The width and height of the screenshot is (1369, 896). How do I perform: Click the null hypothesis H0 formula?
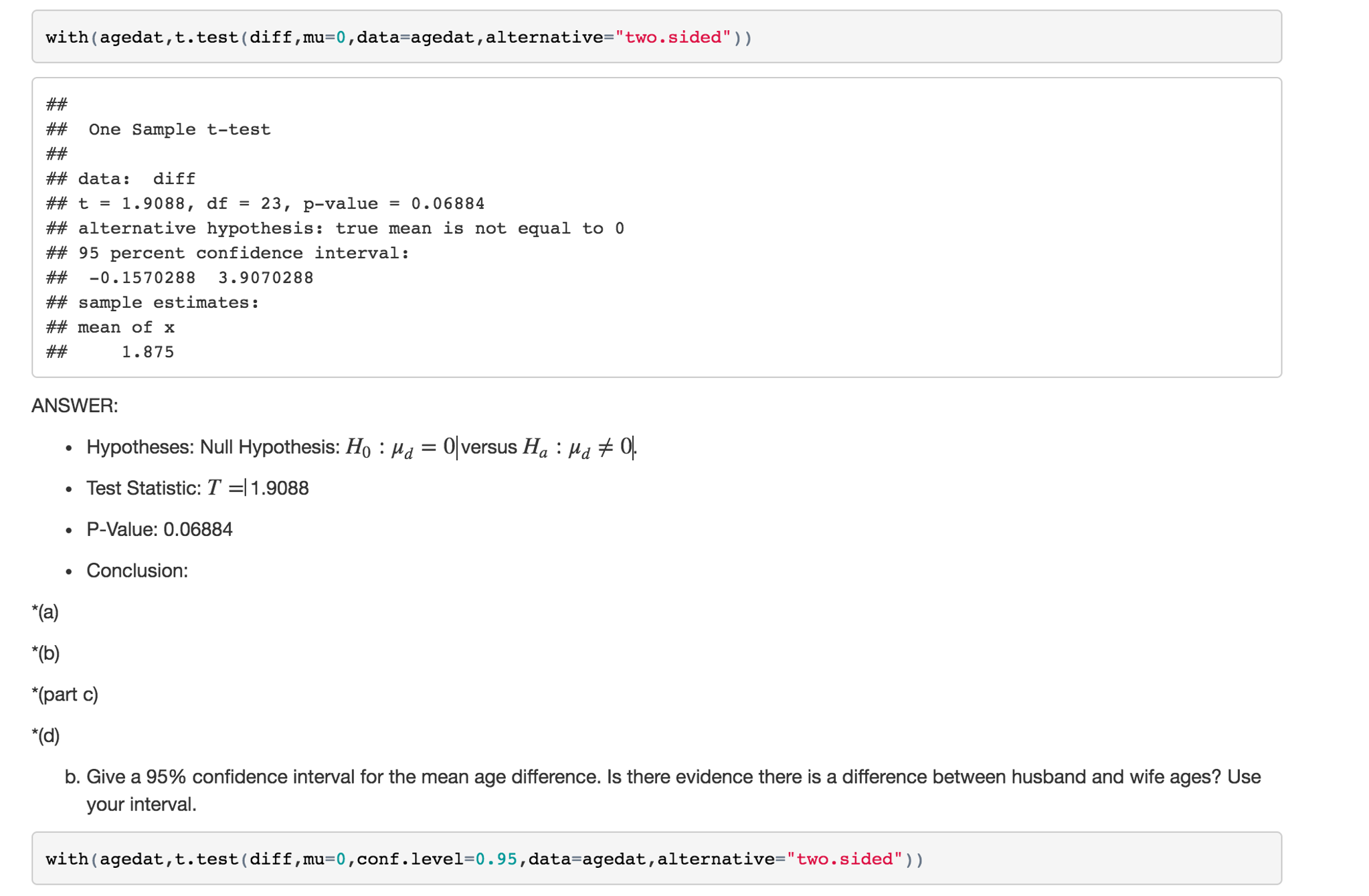coord(400,448)
